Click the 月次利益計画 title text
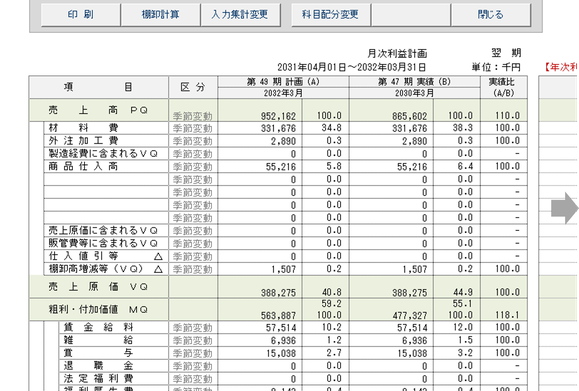 point(397,54)
